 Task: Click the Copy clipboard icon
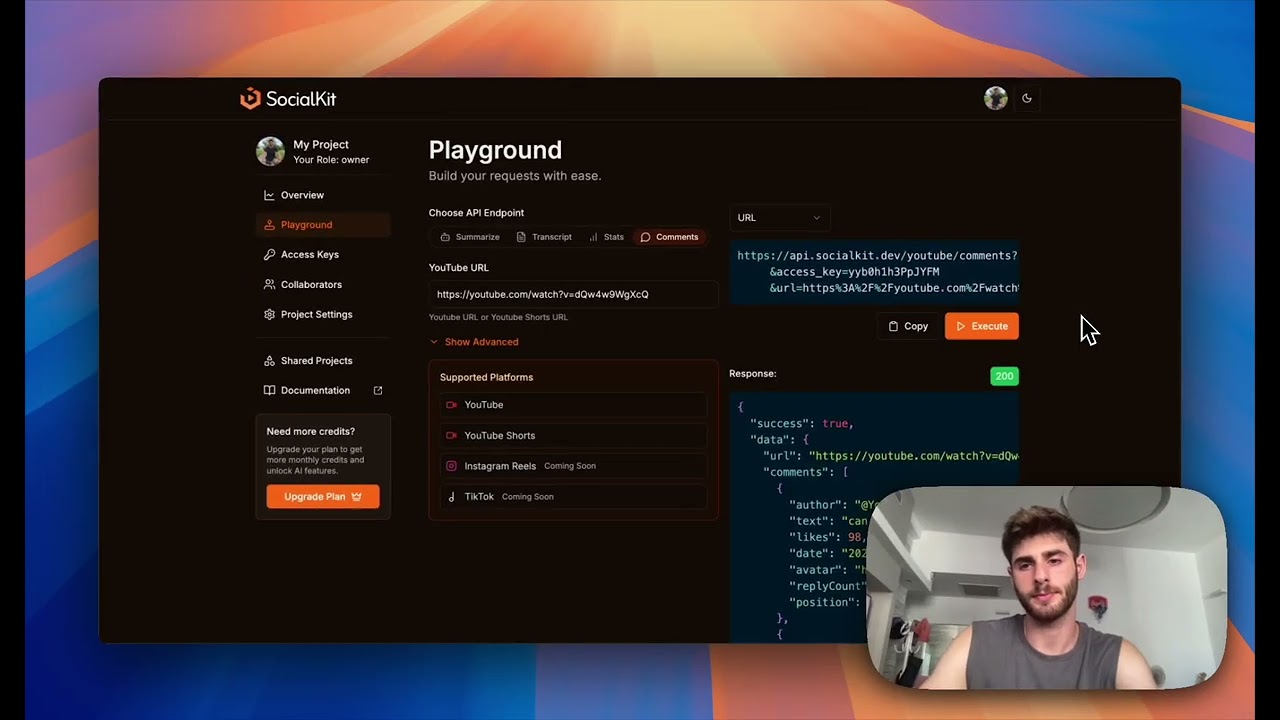(893, 326)
